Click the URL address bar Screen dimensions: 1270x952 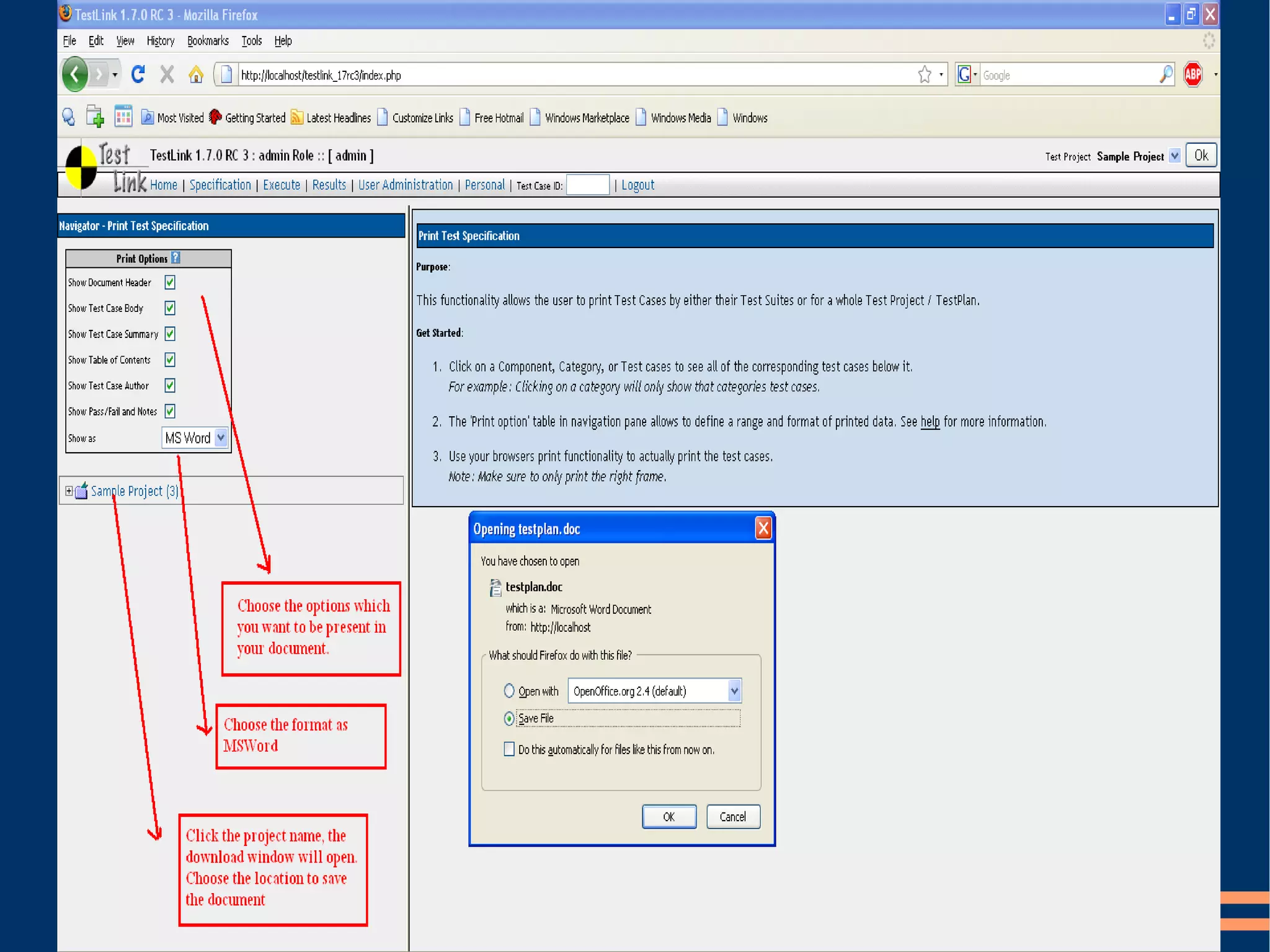(577, 75)
